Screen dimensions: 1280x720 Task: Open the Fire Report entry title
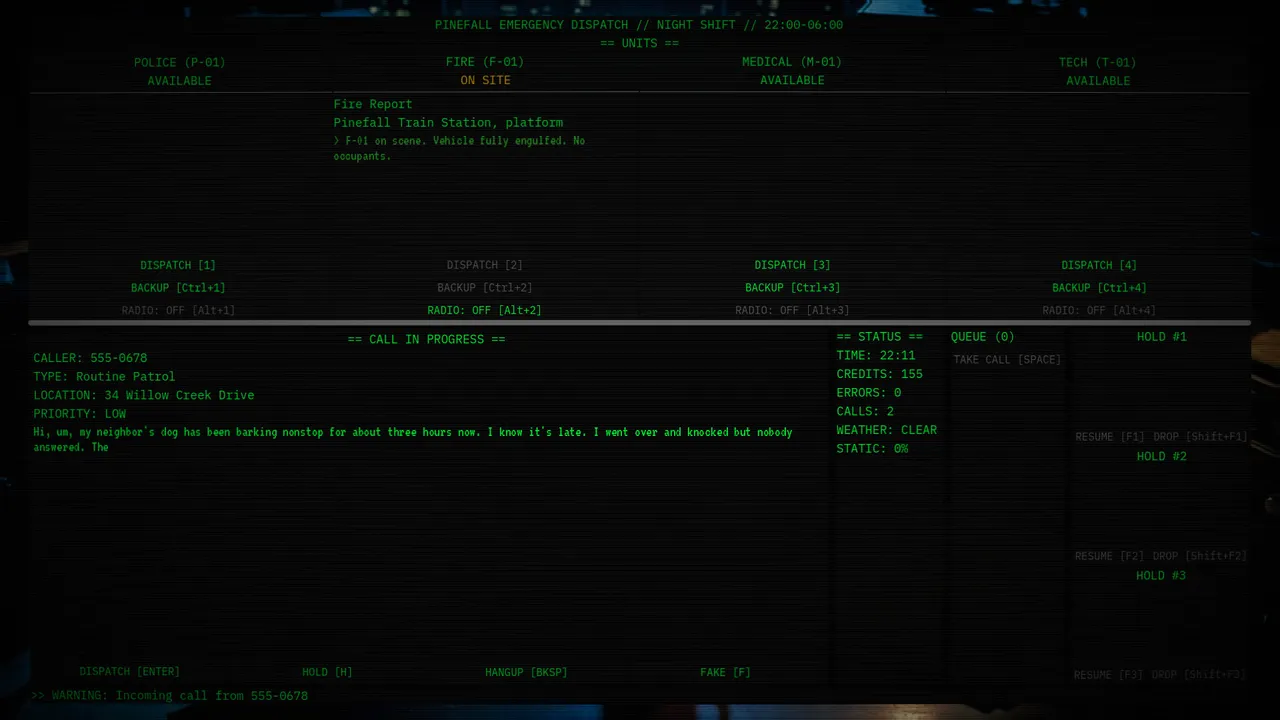click(x=373, y=104)
